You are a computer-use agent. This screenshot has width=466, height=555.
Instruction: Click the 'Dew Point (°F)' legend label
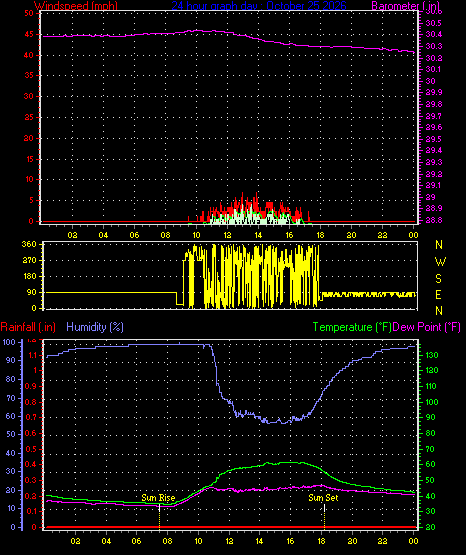tap(426, 327)
